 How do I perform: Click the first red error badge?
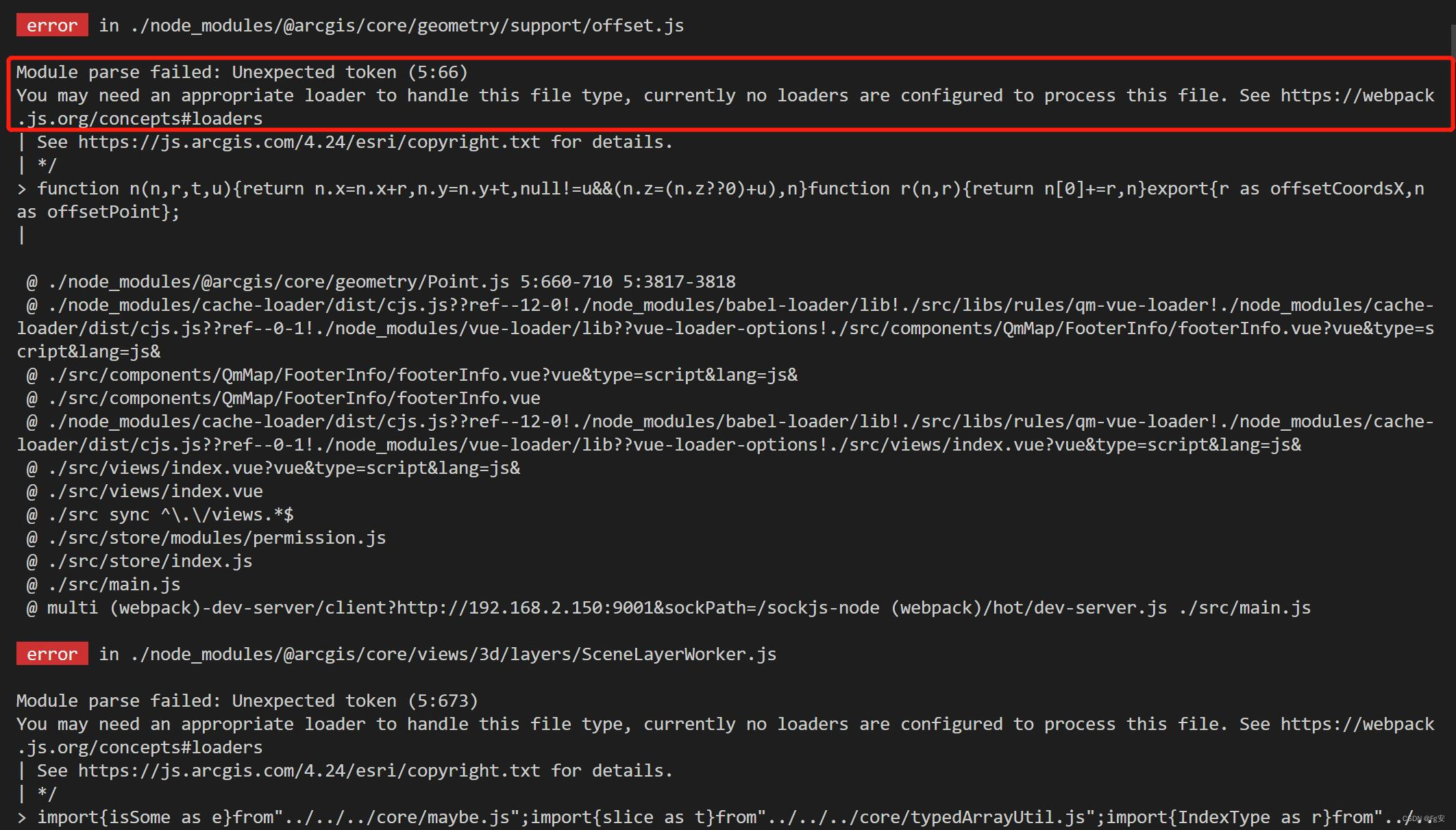51,25
